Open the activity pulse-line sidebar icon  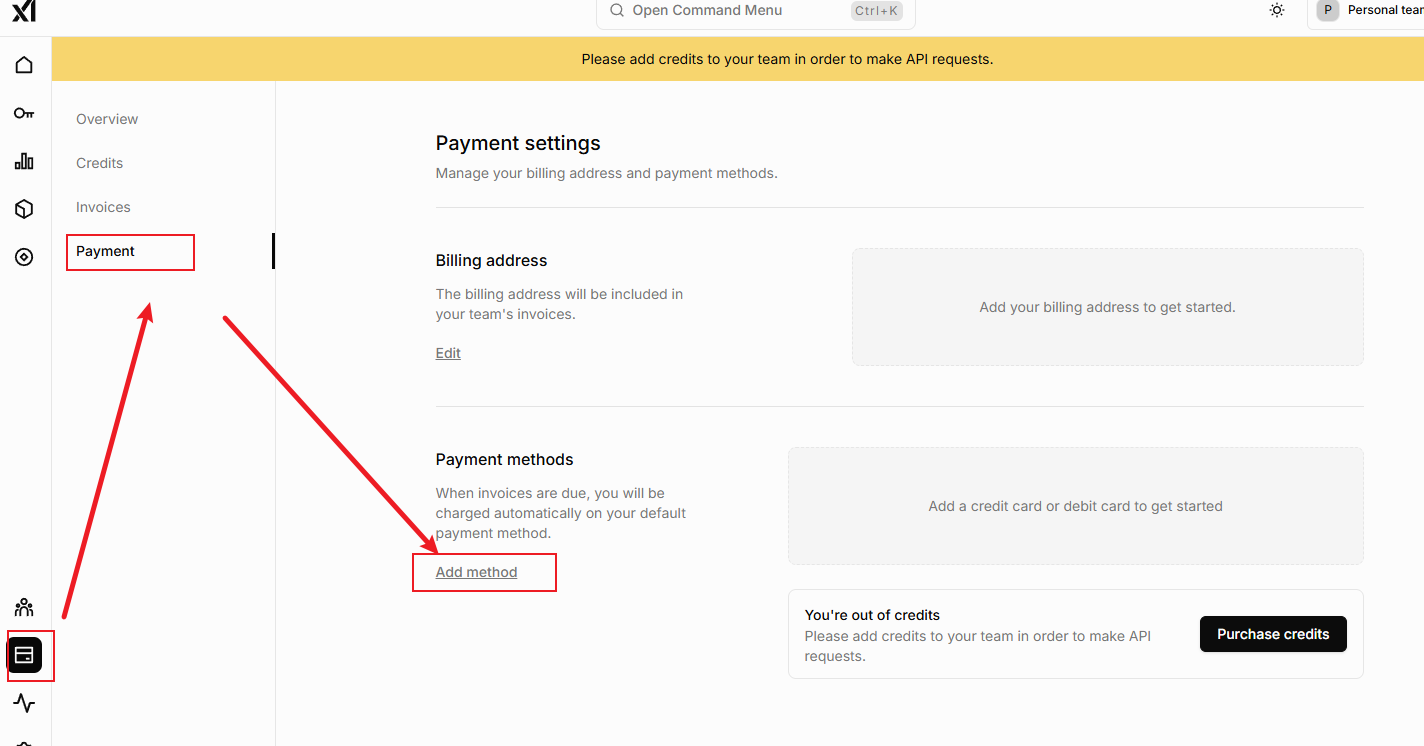pyautogui.click(x=24, y=703)
